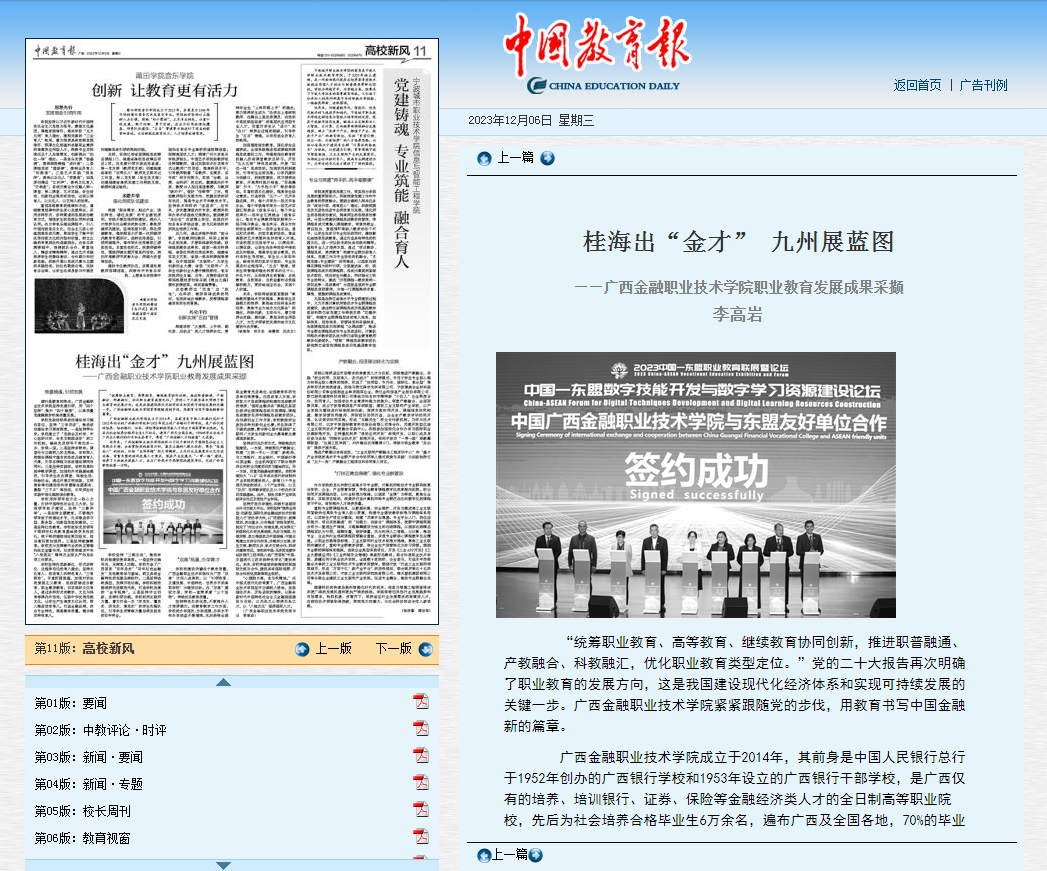
Task: Select 第05版：校长周刊 in page list
Action: [82, 811]
